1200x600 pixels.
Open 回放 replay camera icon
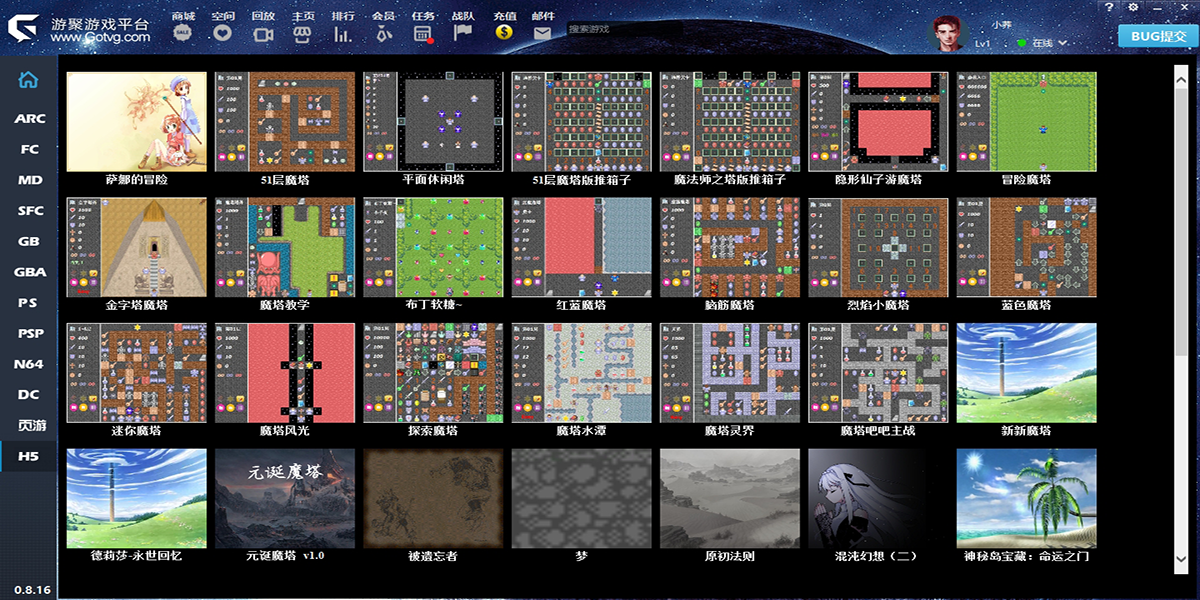(263, 33)
